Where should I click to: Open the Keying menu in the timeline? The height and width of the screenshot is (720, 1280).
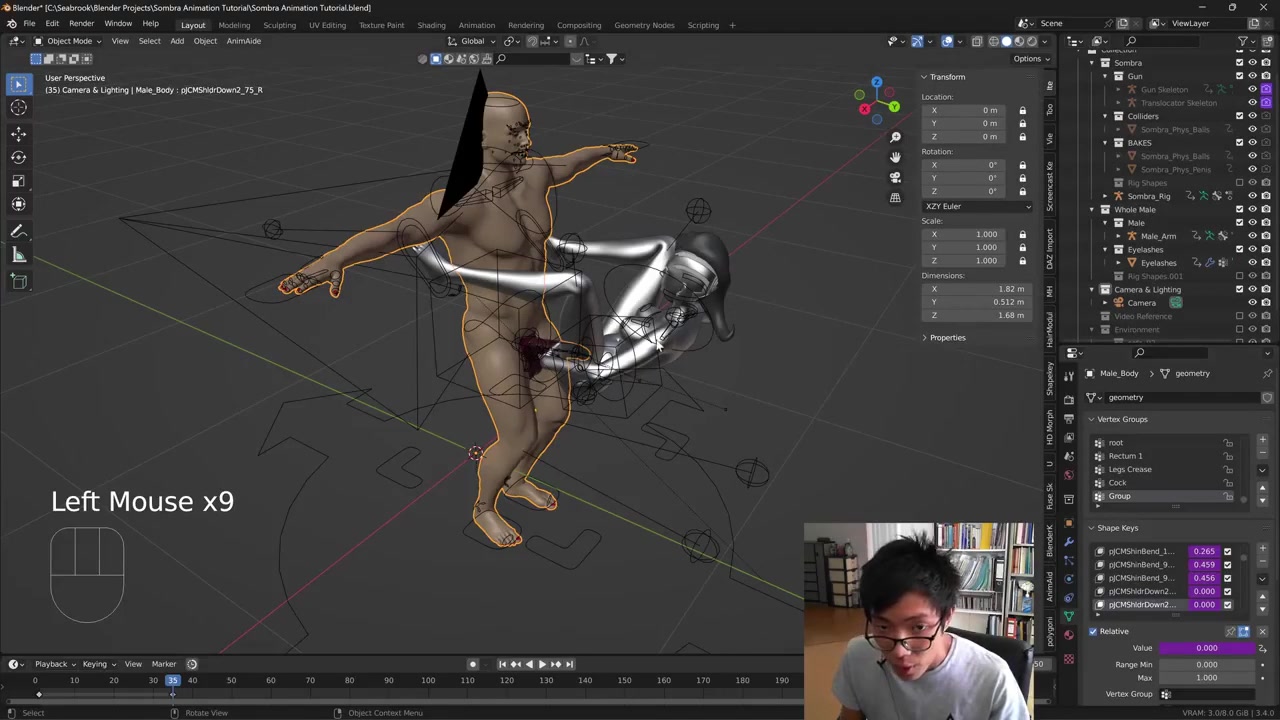(x=95, y=664)
